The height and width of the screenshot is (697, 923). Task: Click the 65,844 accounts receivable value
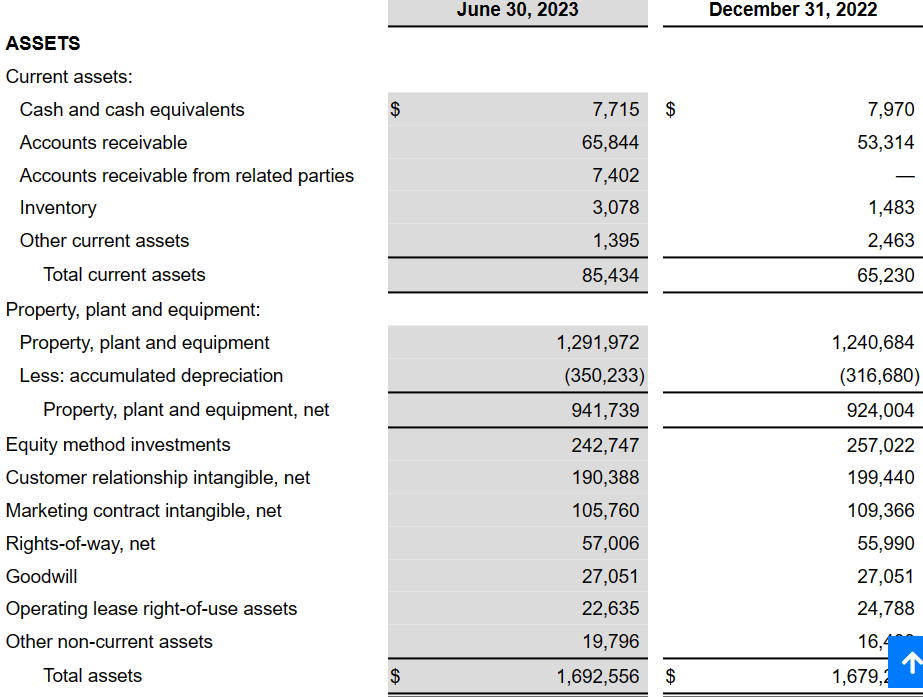tap(610, 143)
